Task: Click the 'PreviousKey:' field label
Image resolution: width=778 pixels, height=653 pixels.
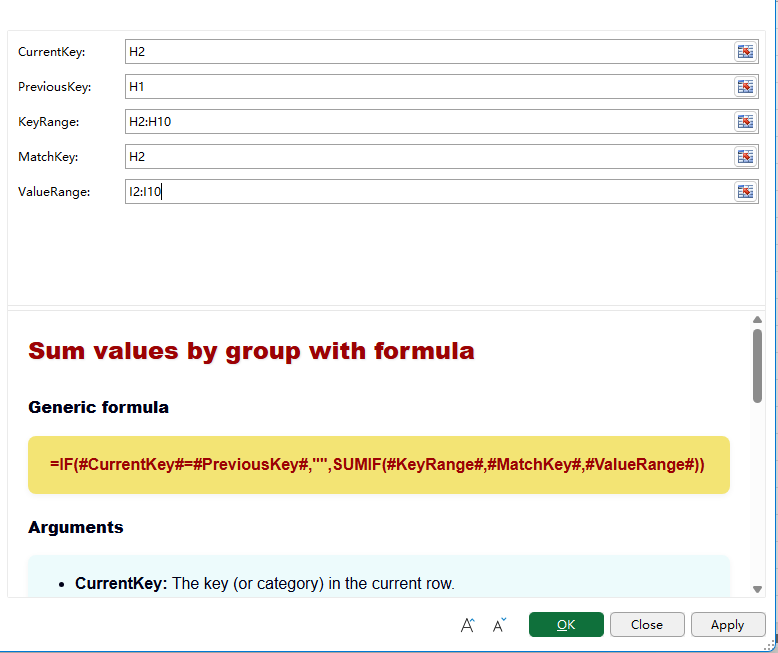Action: [x=55, y=87]
